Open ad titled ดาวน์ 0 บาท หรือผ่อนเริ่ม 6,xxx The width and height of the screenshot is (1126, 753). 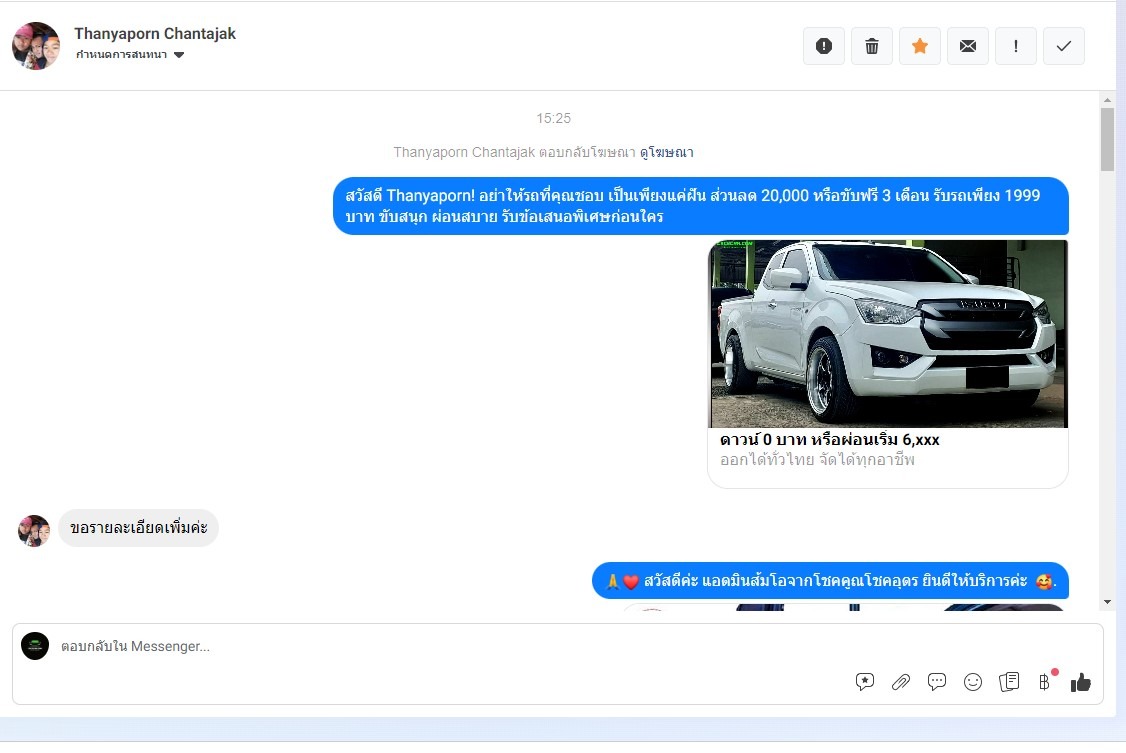click(x=829, y=440)
